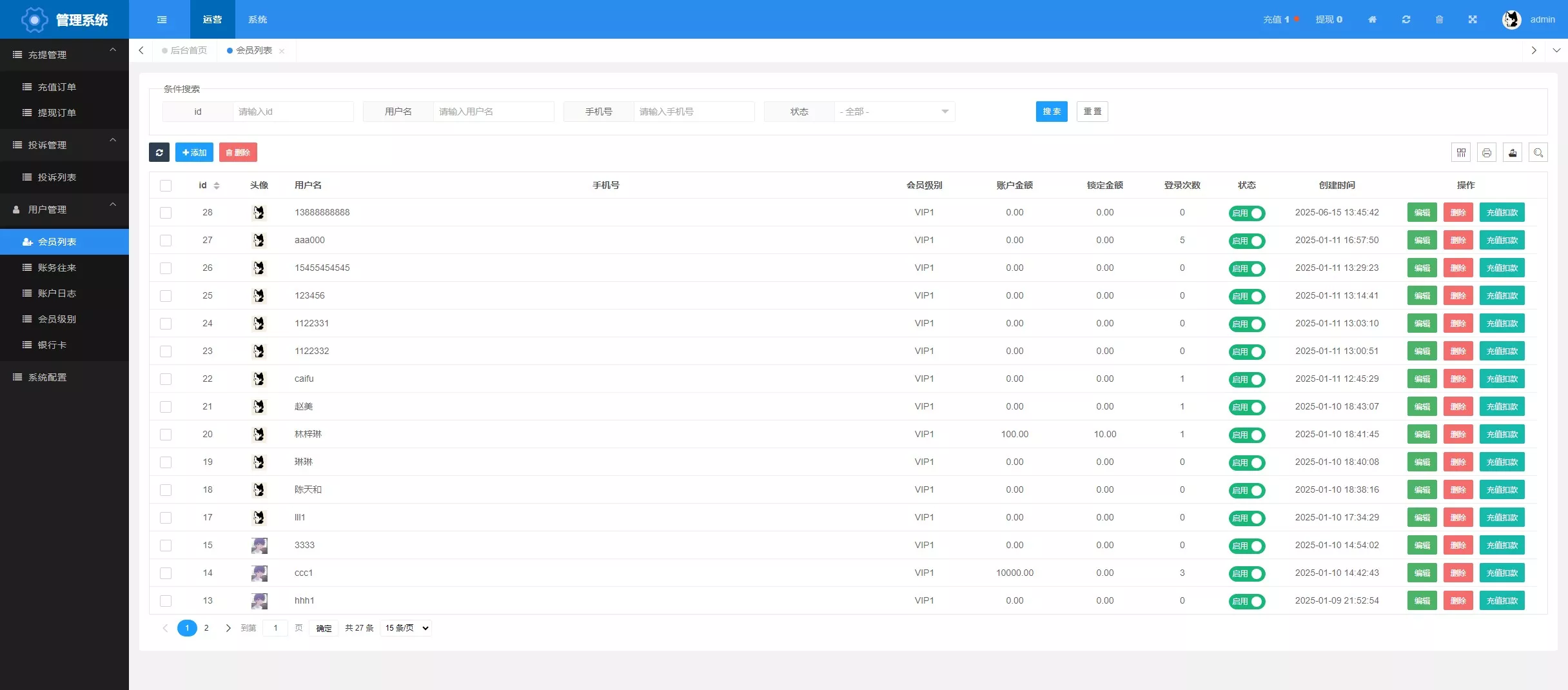The width and height of the screenshot is (1568, 690).
Task: Print the table using the printer icon
Action: coord(1487,153)
